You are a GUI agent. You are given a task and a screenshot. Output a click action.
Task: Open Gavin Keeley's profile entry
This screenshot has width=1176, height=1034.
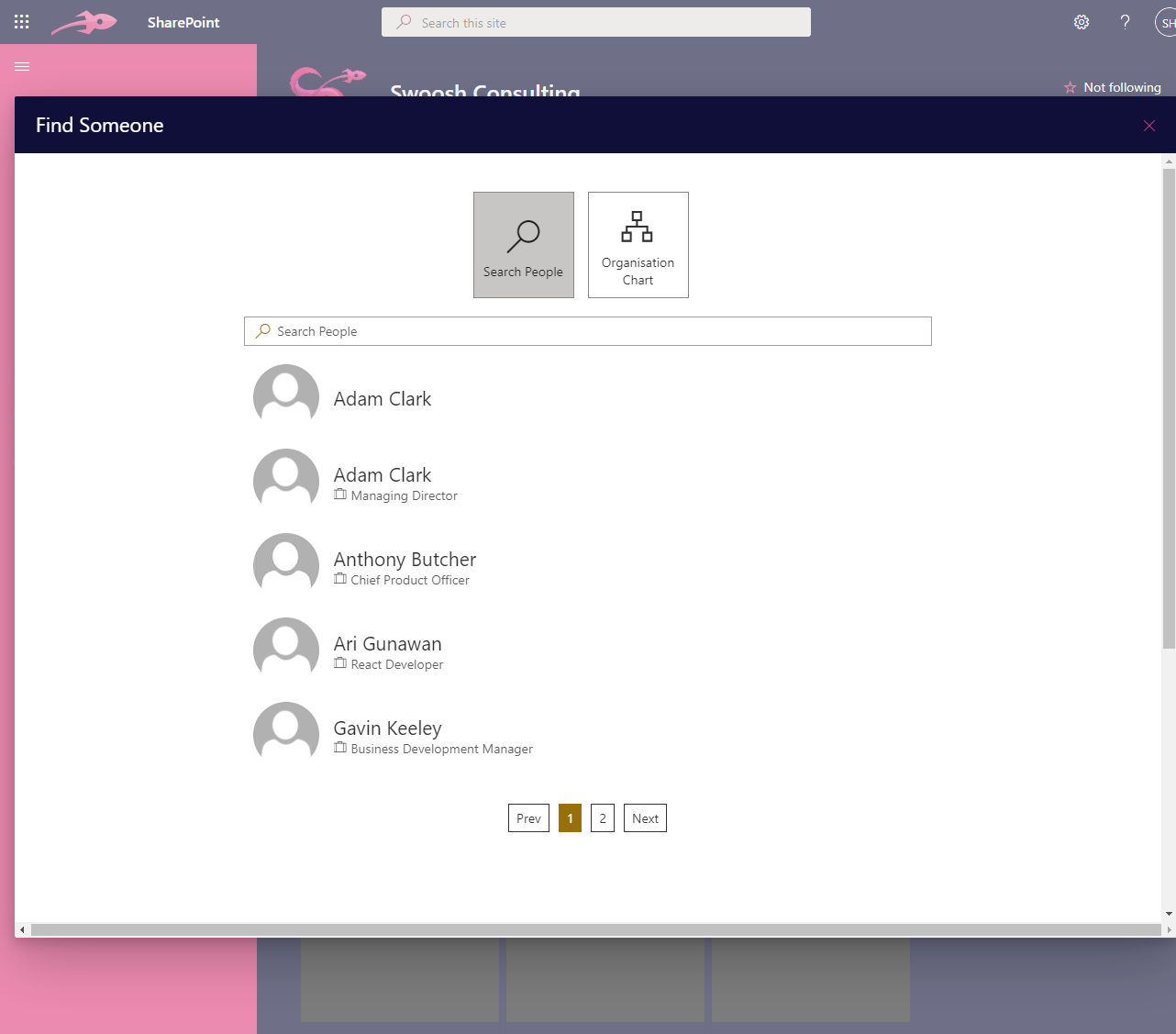point(387,728)
